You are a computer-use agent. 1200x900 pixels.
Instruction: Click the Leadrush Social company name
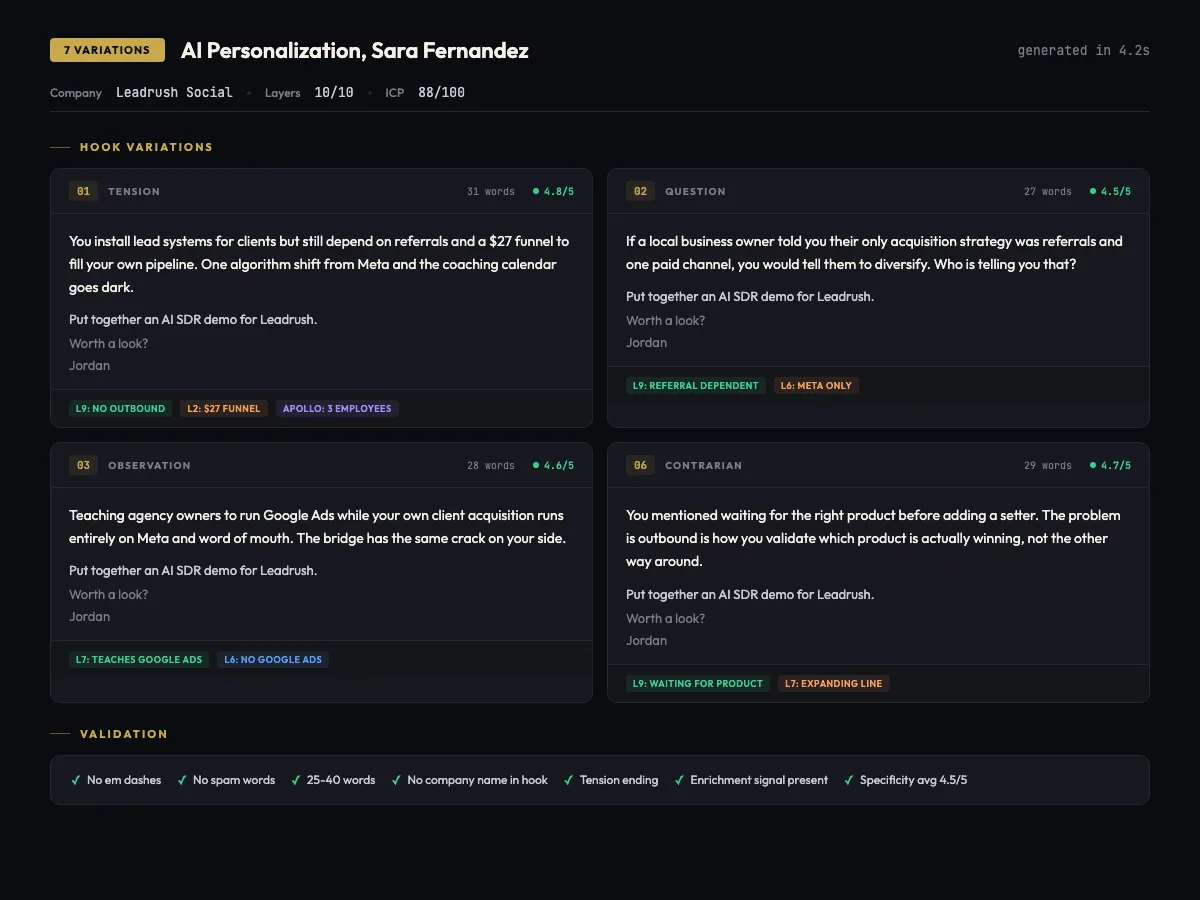pyautogui.click(x=174, y=92)
